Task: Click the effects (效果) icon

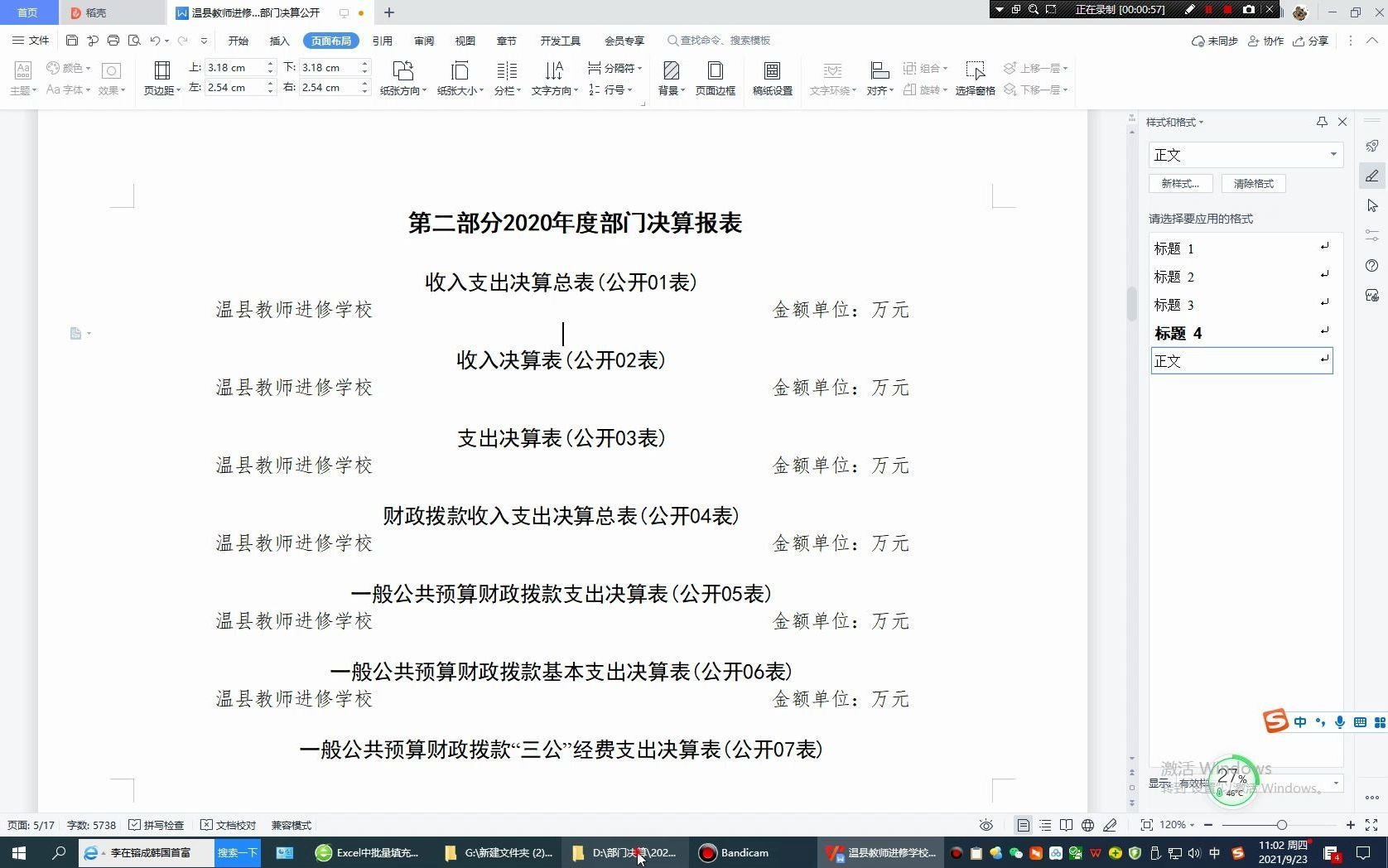Action: [112, 79]
